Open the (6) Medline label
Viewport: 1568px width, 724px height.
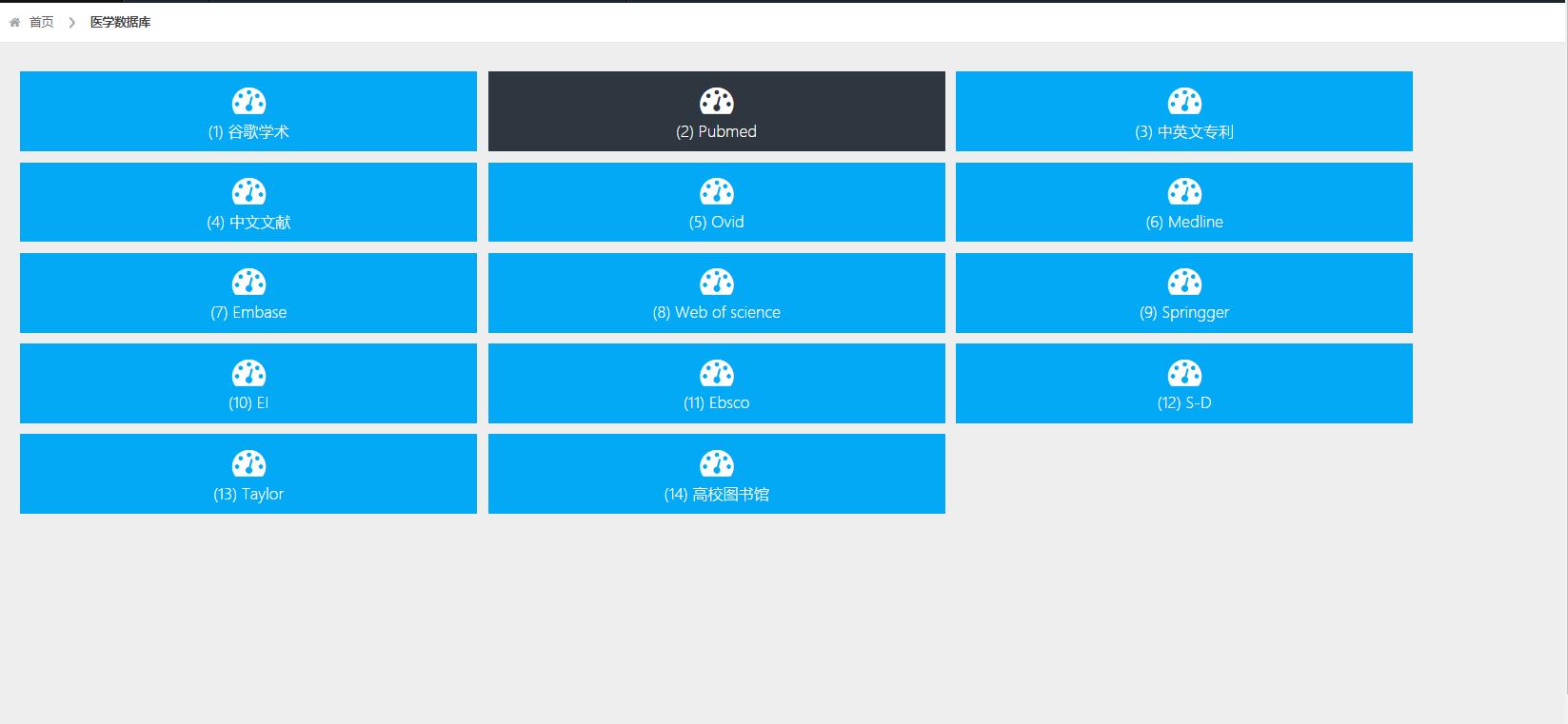click(x=1184, y=223)
